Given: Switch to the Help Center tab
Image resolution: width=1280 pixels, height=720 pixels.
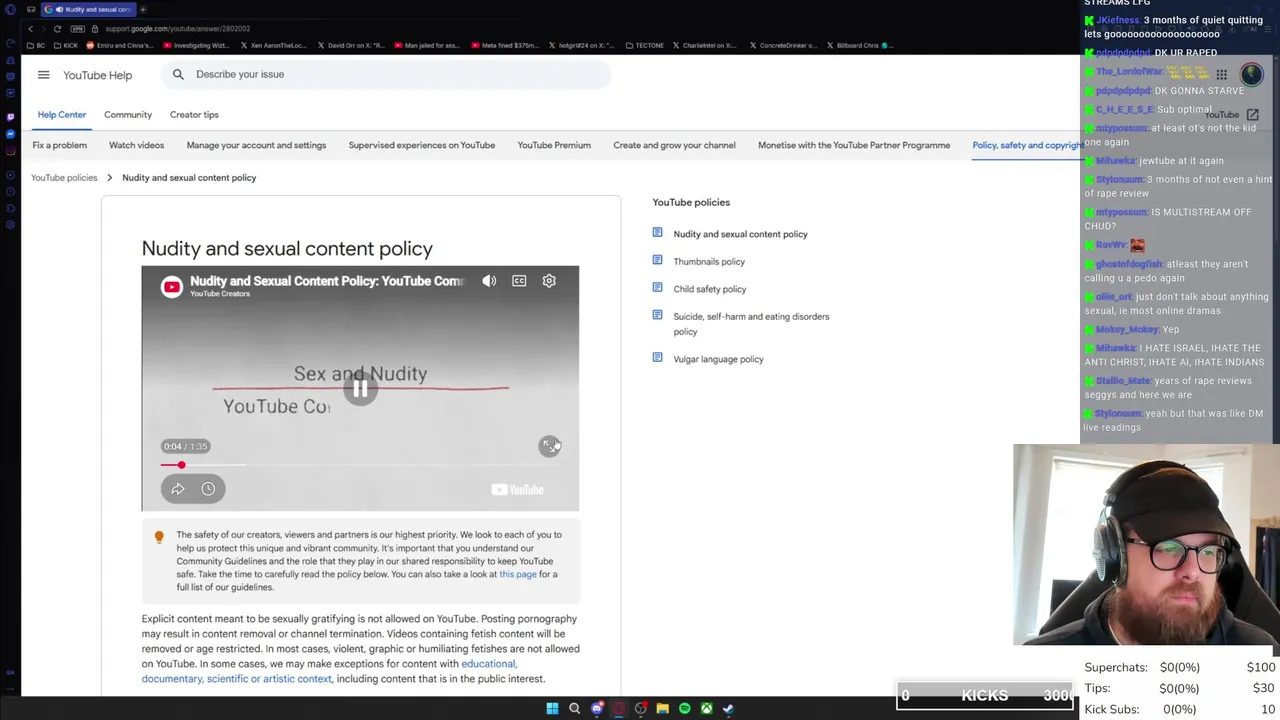Looking at the screenshot, I should pos(62,115).
